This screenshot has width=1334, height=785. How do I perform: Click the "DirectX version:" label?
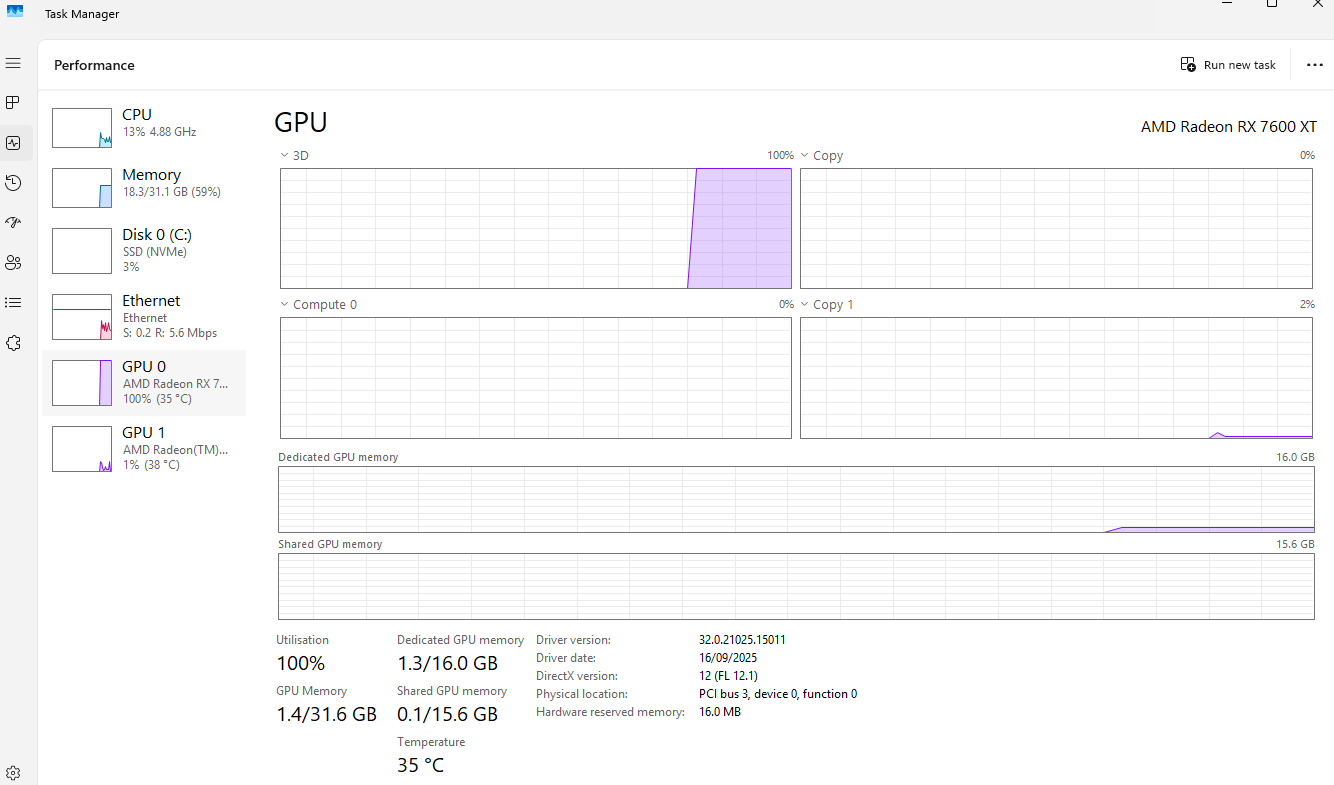coord(577,676)
